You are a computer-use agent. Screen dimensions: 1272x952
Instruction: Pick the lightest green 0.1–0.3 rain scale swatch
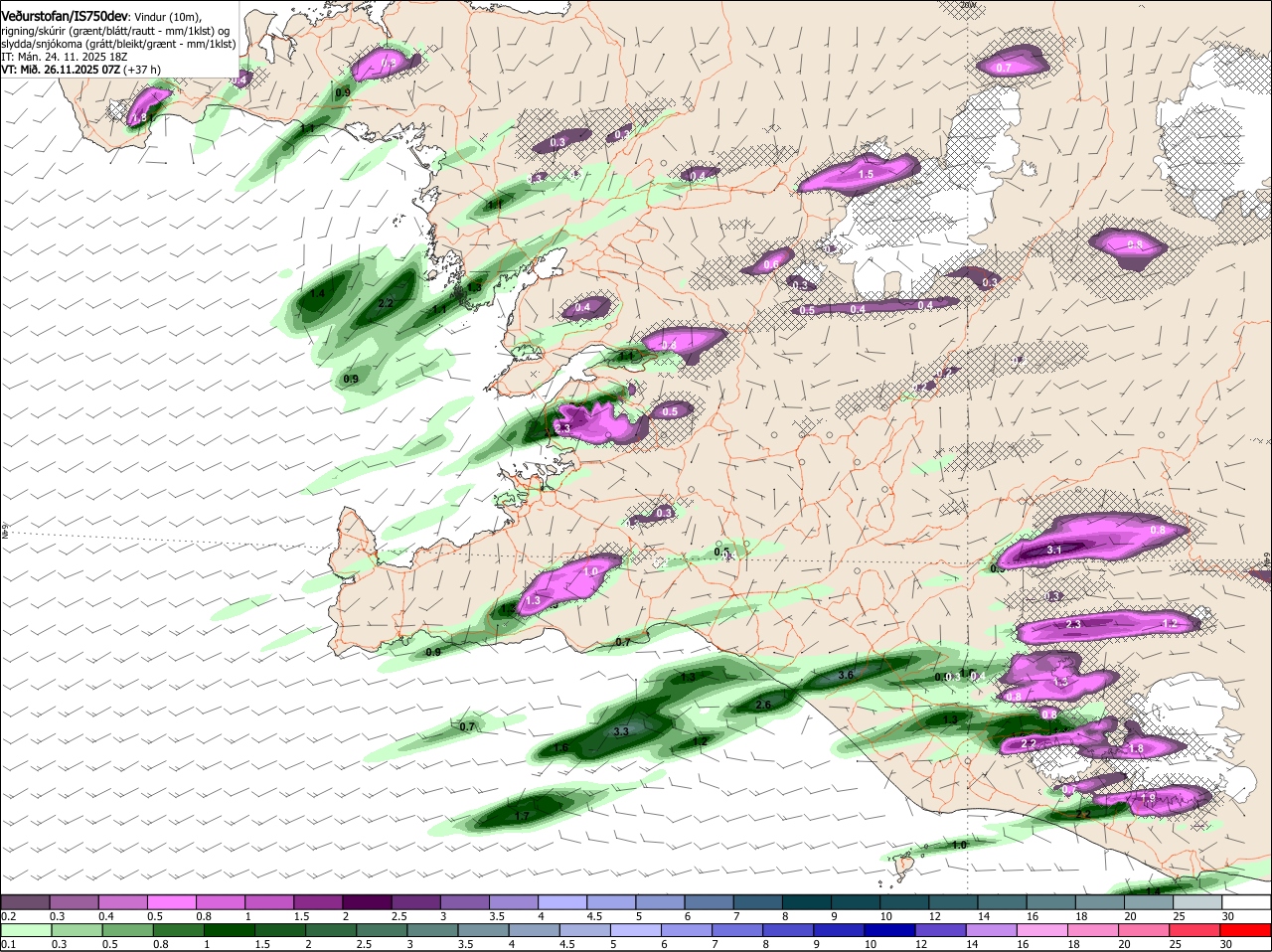pos(26,929)
